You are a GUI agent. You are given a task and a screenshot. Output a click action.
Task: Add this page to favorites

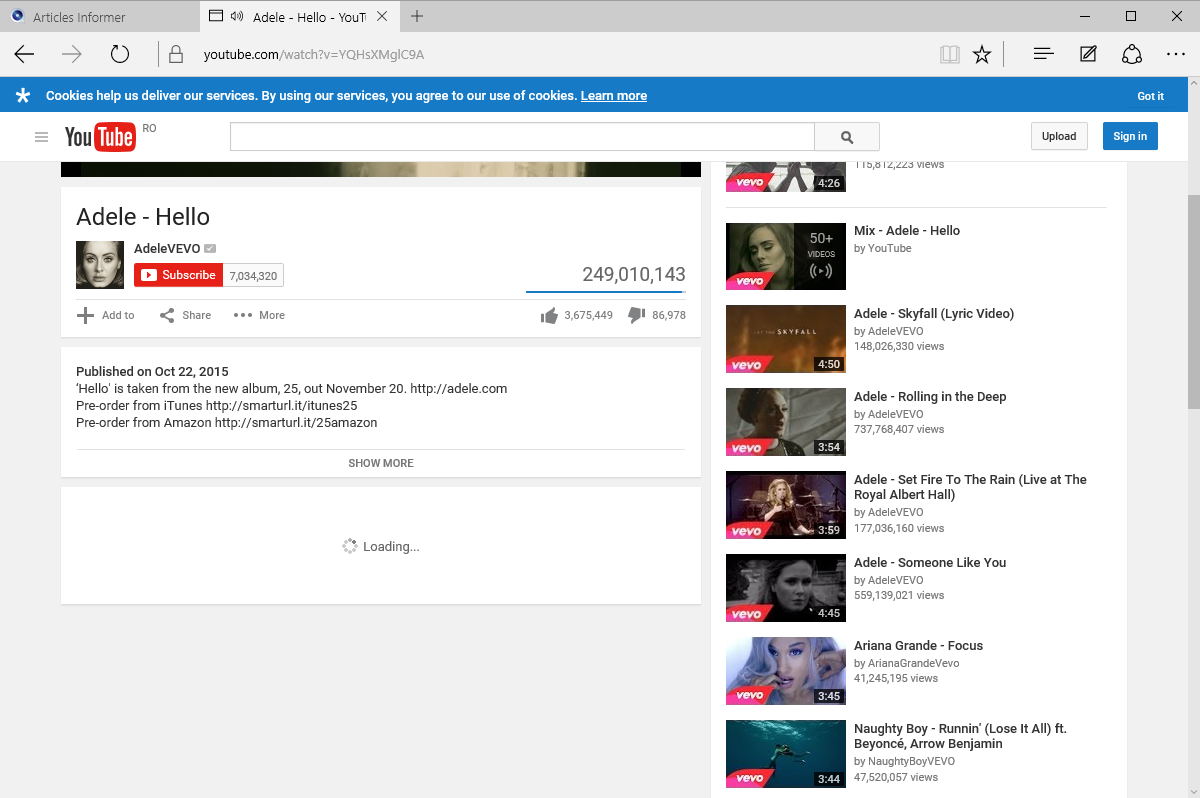(x=982, y=54)
